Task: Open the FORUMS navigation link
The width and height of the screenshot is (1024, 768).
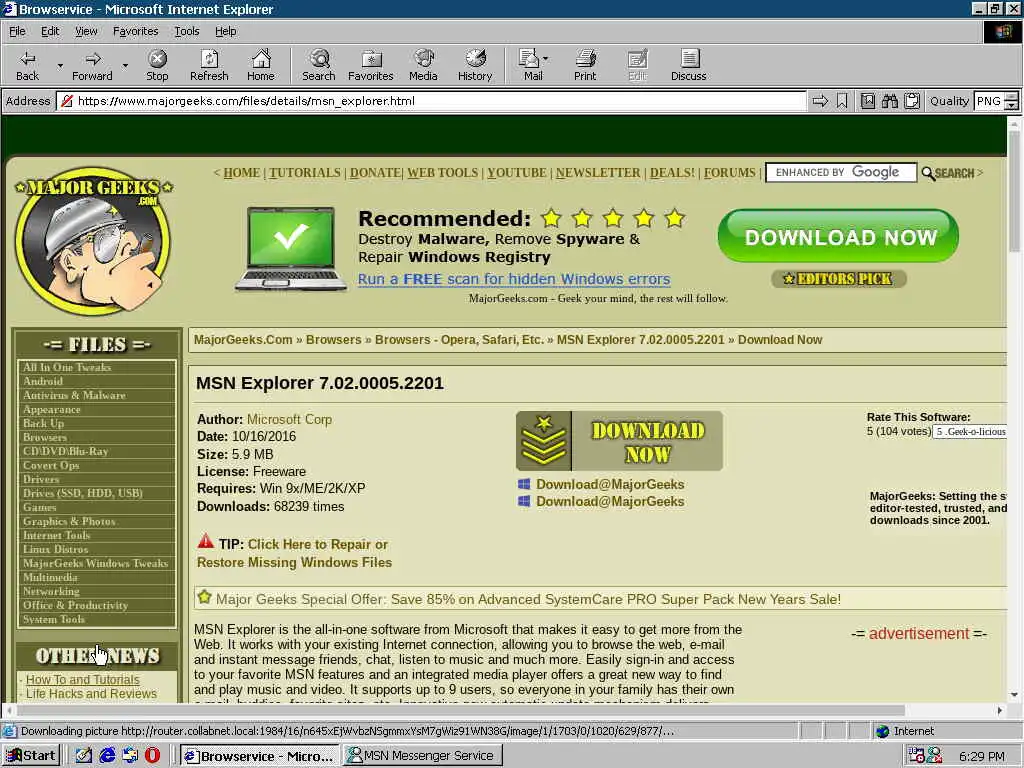Action: pyautogui.click(x=729, y=173)
